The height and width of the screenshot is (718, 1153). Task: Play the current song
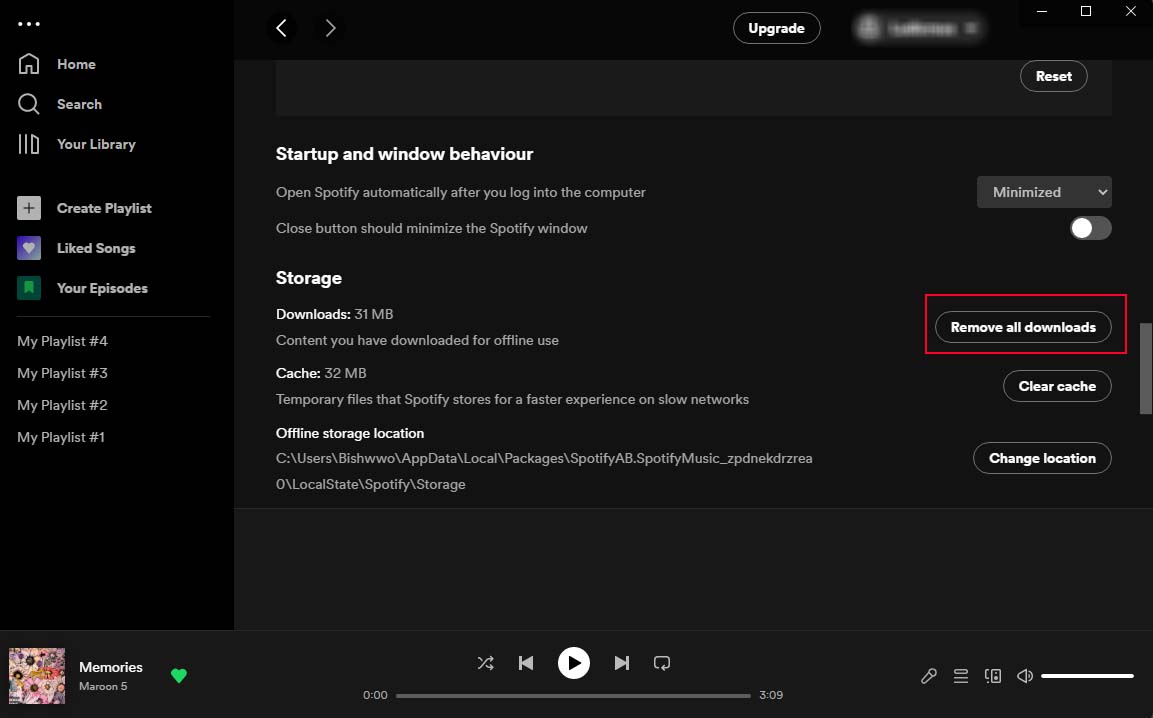574,663
